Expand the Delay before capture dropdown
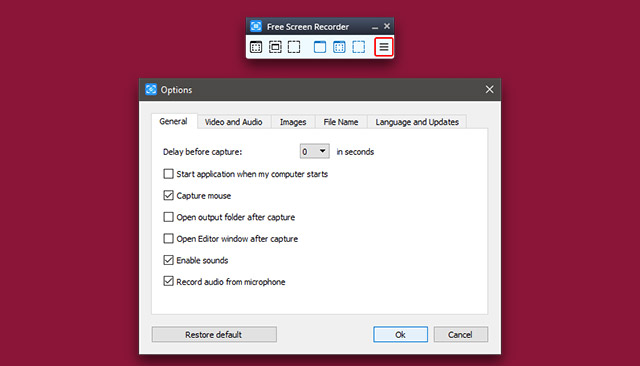This screenshot has width=640, height=366. point(314,151)
